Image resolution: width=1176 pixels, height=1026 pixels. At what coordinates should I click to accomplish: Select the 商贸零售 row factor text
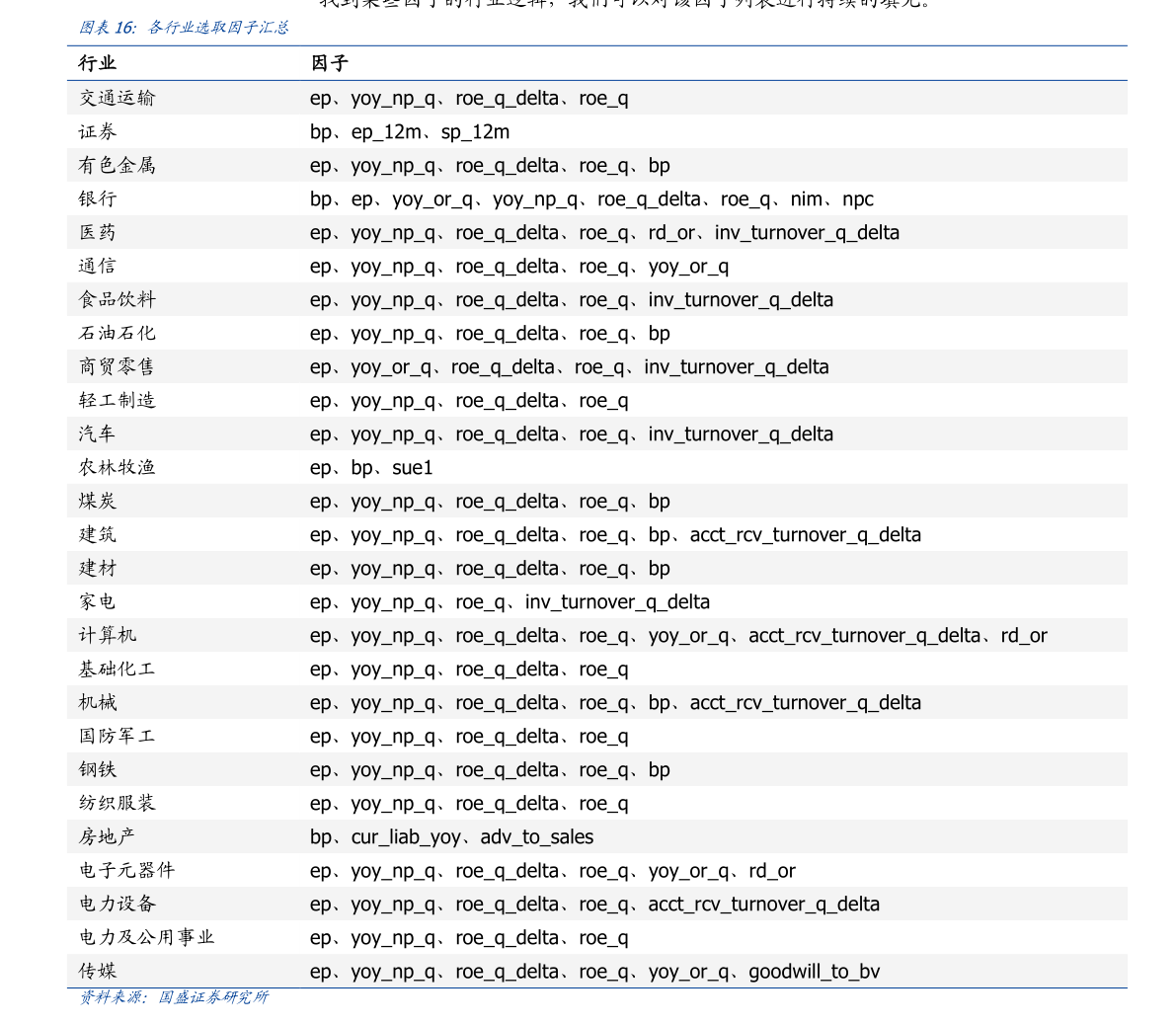[x=570, y=366]
